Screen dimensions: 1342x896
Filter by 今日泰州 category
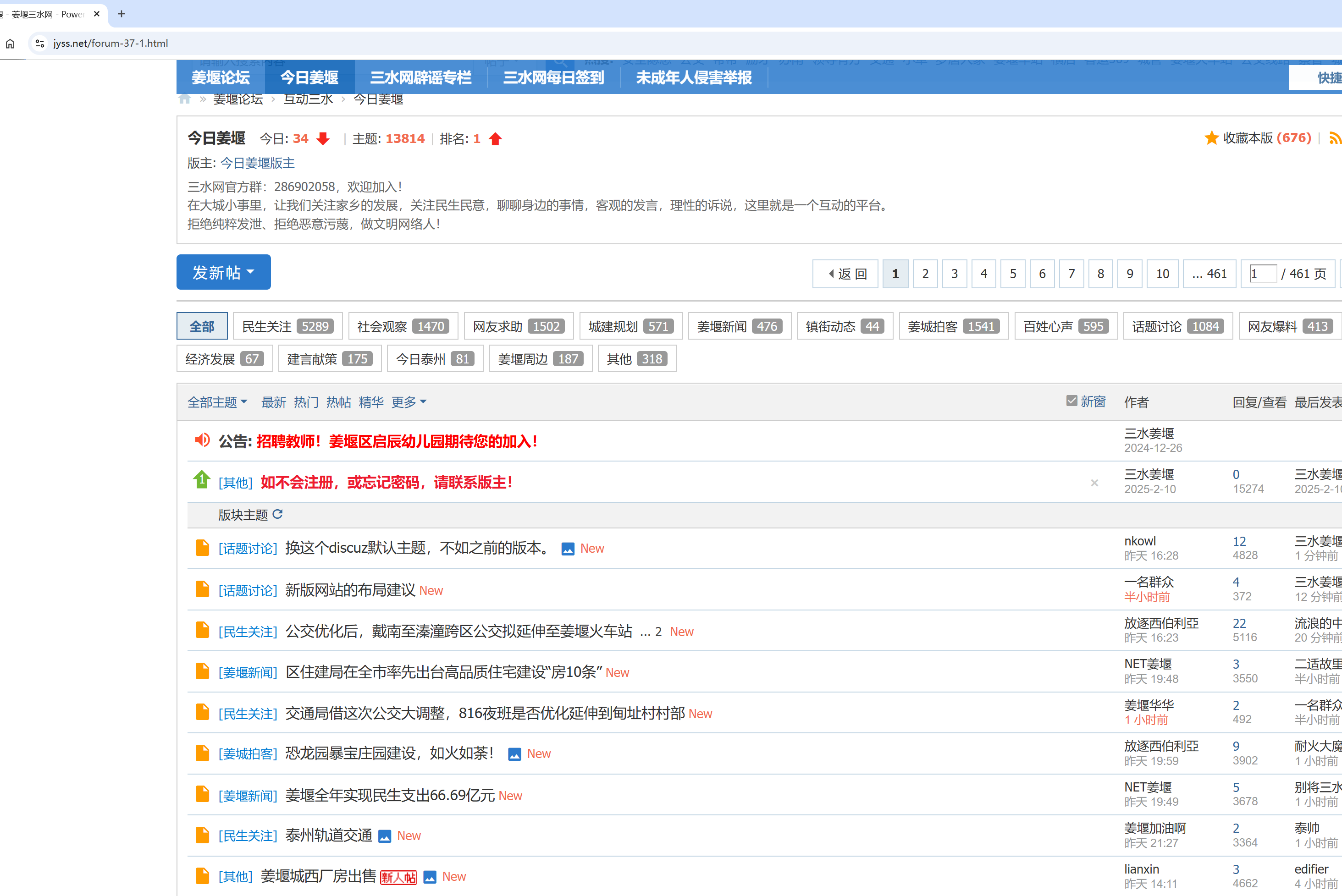pyautogui.click(x=435, y=359)
